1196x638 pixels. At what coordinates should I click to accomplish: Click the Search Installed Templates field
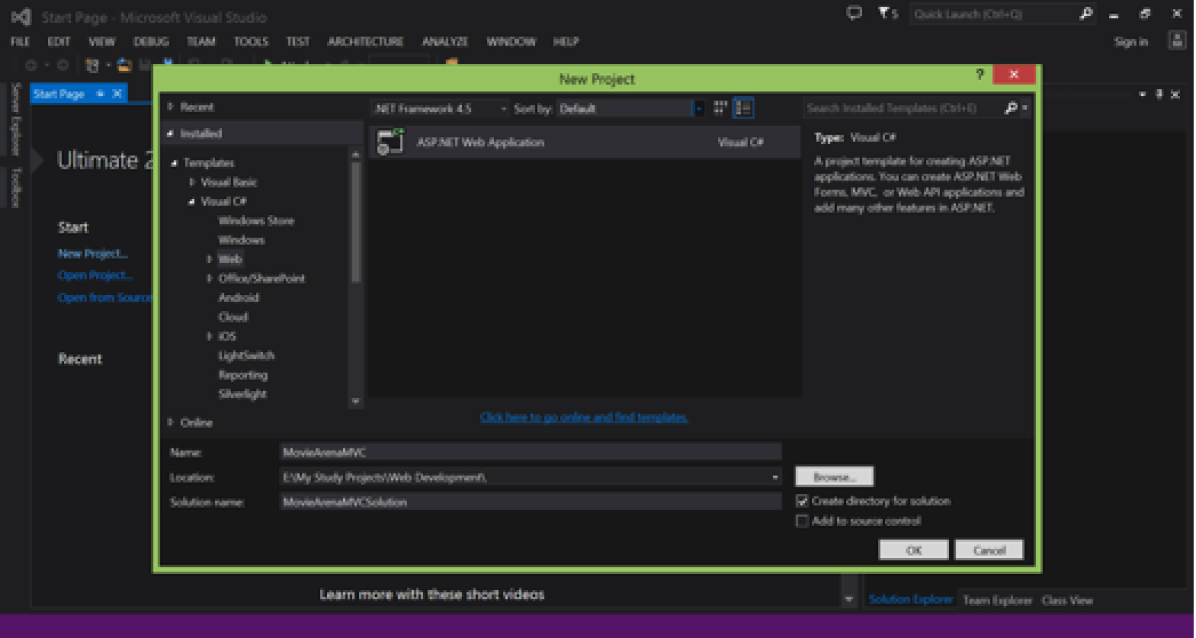[904, 108]
